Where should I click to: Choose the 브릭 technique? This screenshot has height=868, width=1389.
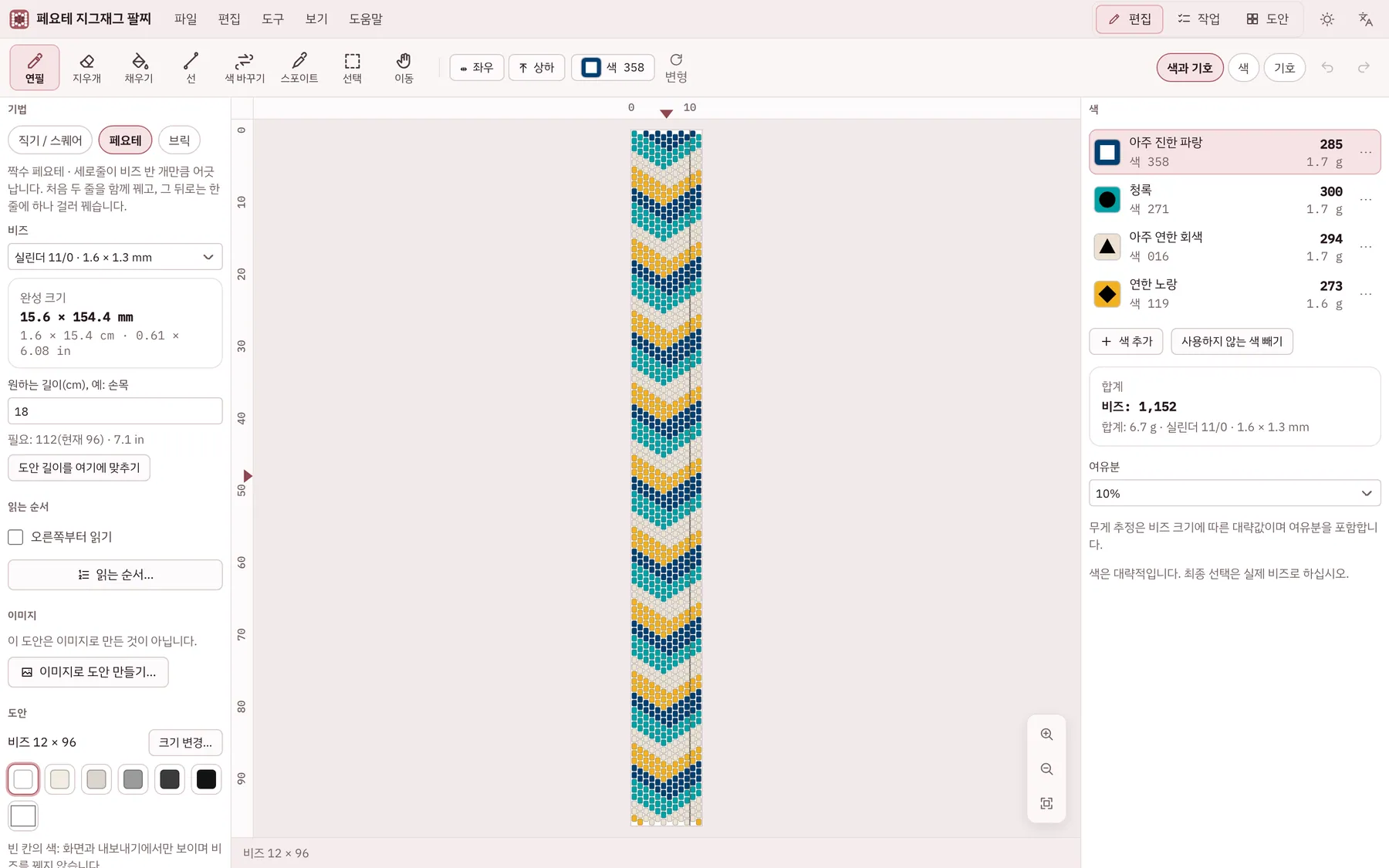click(x=179, y=140)
